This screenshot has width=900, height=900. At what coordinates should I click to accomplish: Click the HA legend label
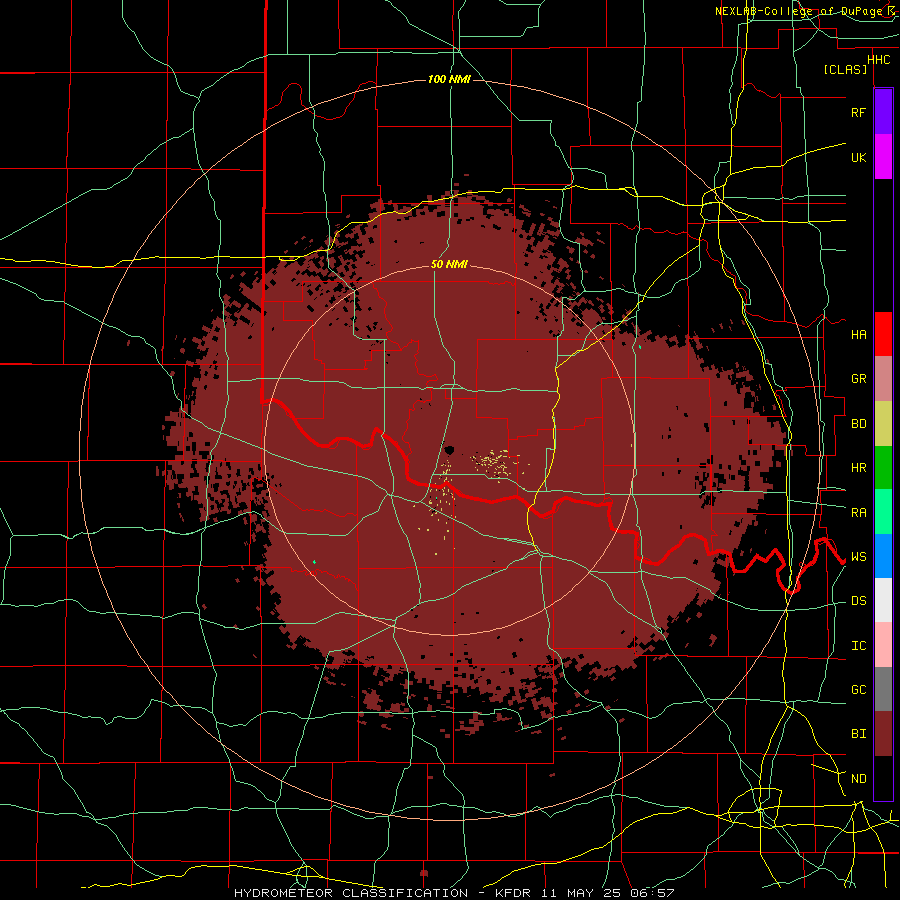coord(858,335)
